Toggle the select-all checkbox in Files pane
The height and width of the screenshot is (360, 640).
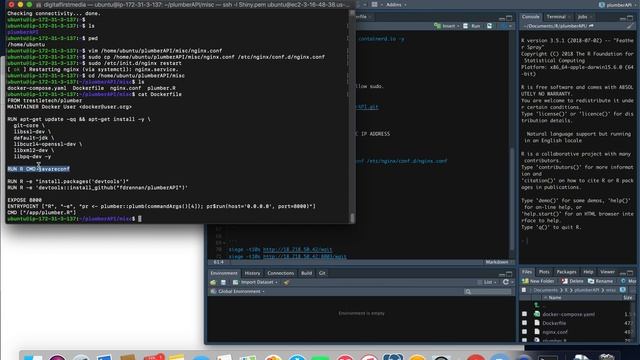(524, 290)
